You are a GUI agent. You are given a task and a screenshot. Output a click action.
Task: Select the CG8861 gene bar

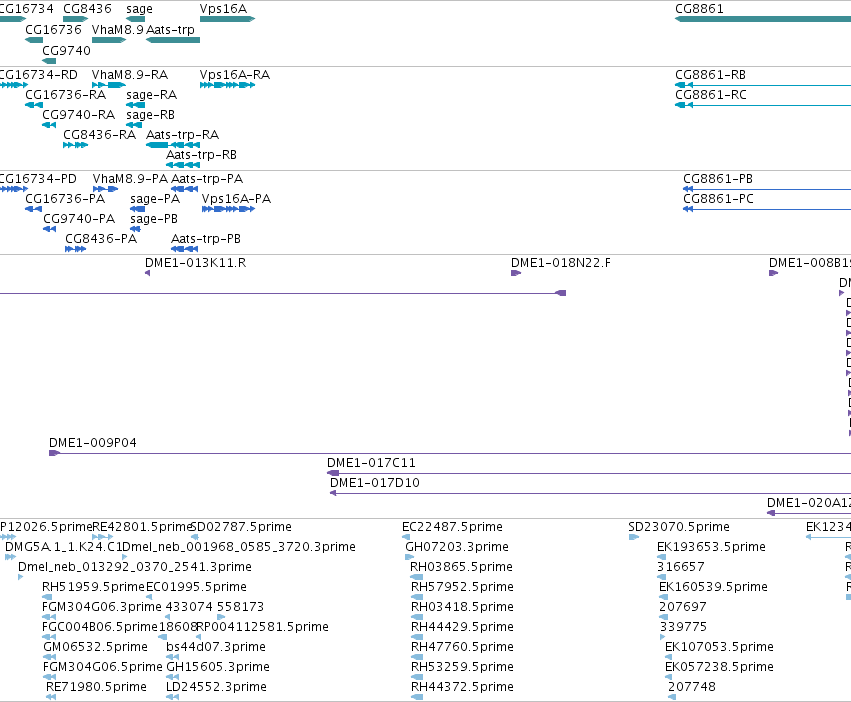[763, 19]
